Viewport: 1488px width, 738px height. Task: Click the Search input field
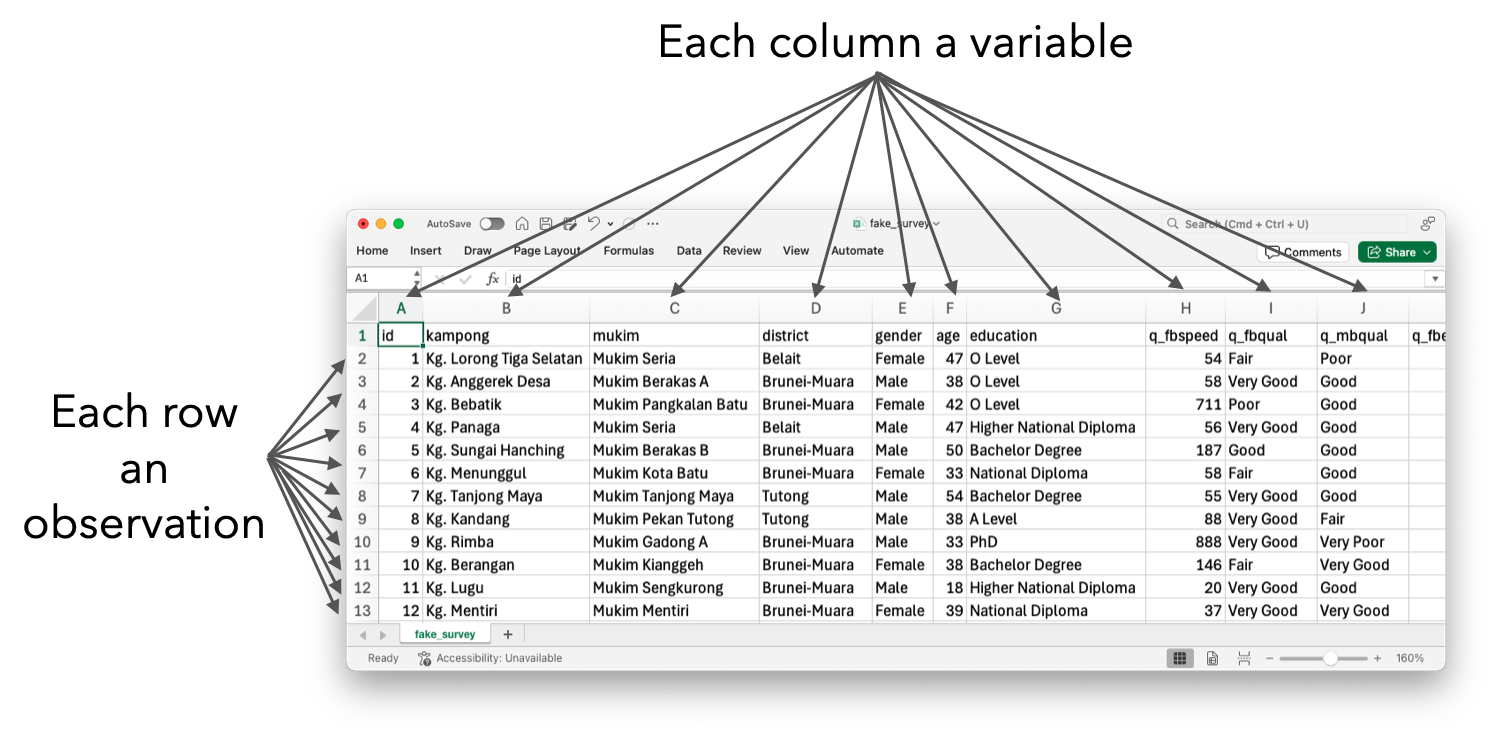(1285, 224)
